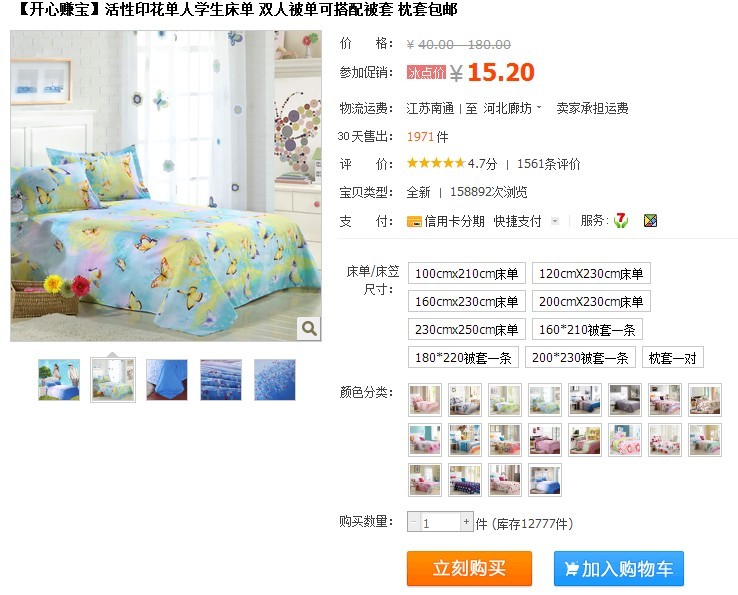Click the cart icon in 加入购物车 button
The image size is (738, 595).
click(x=571, y=570)
